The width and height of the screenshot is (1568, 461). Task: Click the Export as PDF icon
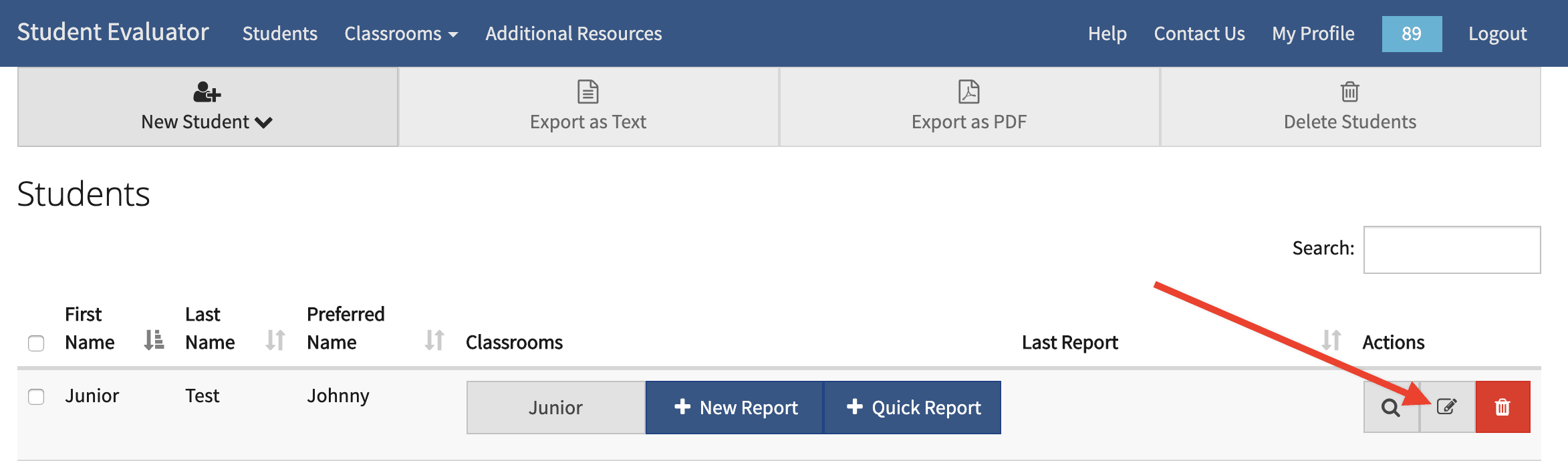point(969,92)
